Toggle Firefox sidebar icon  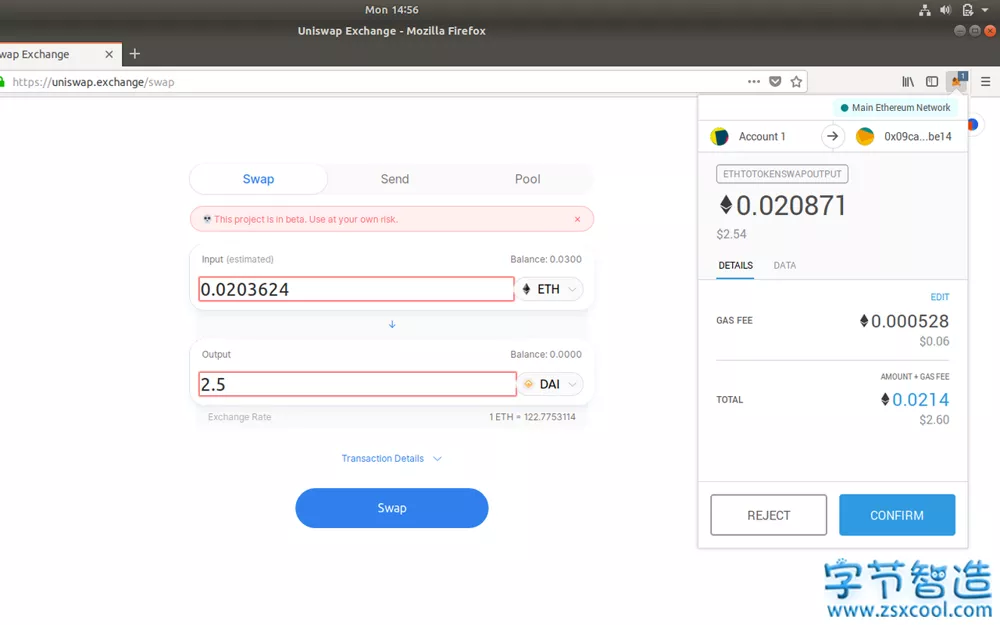932,82
